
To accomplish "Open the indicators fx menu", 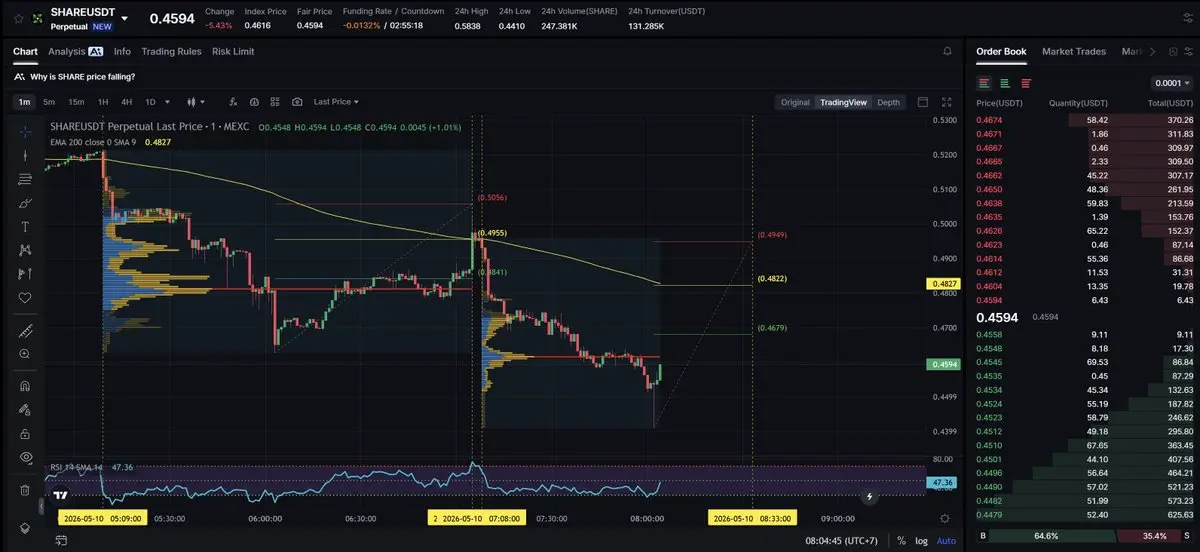I will (233, 102).
